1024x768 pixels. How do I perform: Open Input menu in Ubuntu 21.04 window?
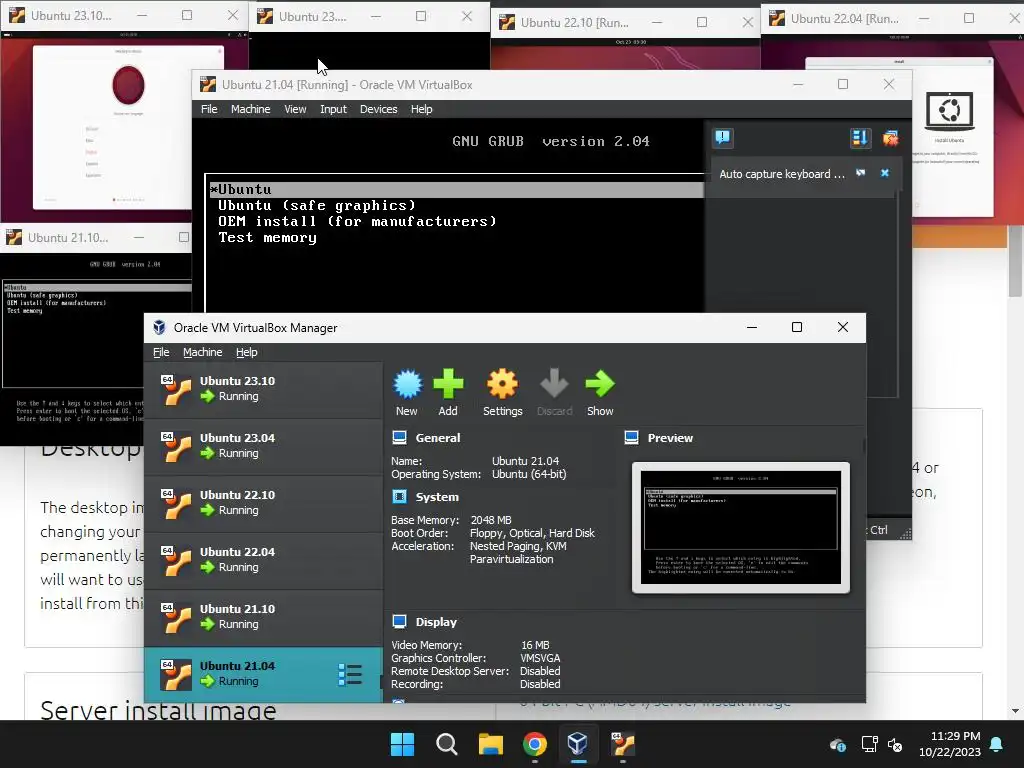333,109
